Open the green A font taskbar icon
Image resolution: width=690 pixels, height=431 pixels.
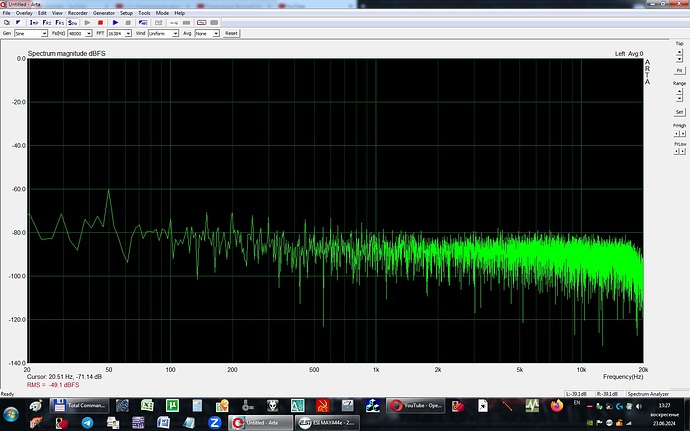(297, 405)
